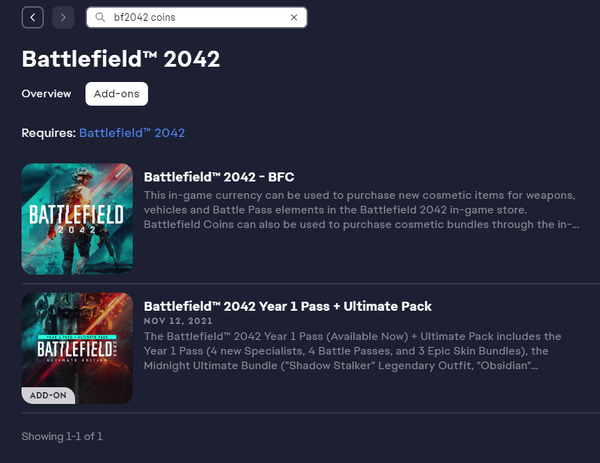Screen dimensions: 600x463
Task: Go forward using the right arrow button
Action: tap(63, 17)
